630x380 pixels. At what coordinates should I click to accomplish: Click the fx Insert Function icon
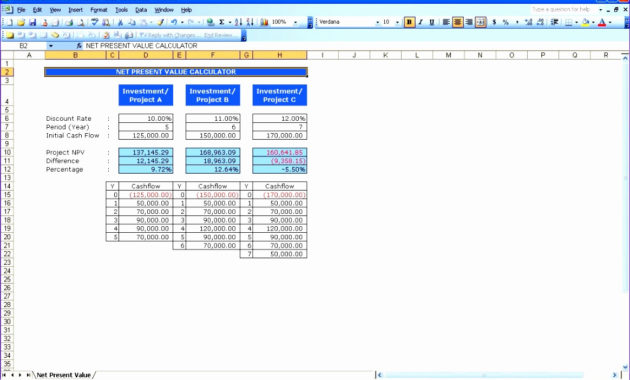coord(79,46)
